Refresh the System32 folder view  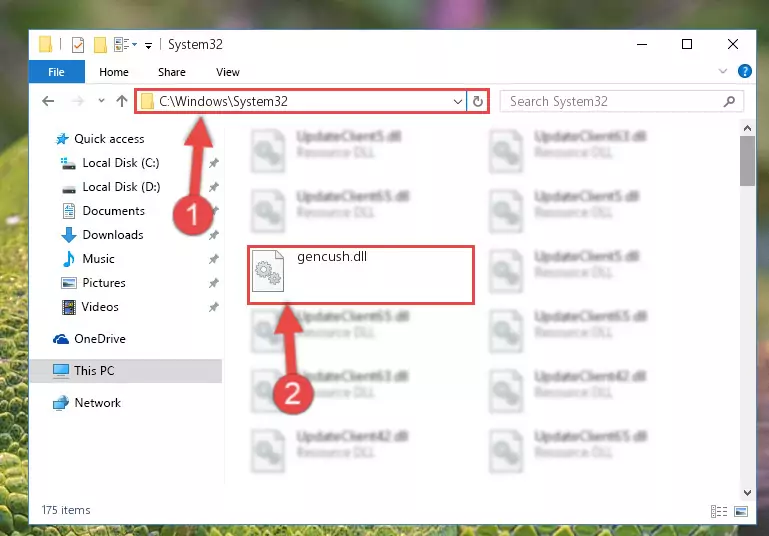[x=478, y=102]
